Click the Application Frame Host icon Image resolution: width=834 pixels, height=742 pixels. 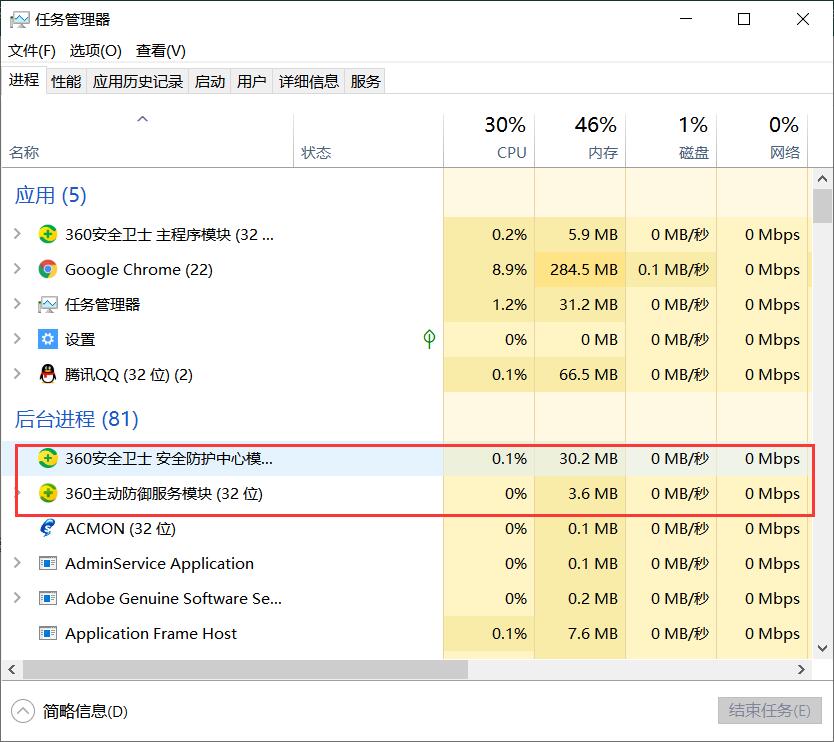click(47, 633)
